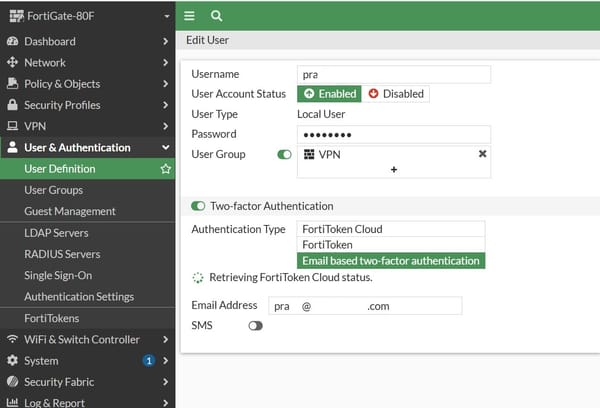
Task: Click the System gear icon
Action: click(12, 360)
